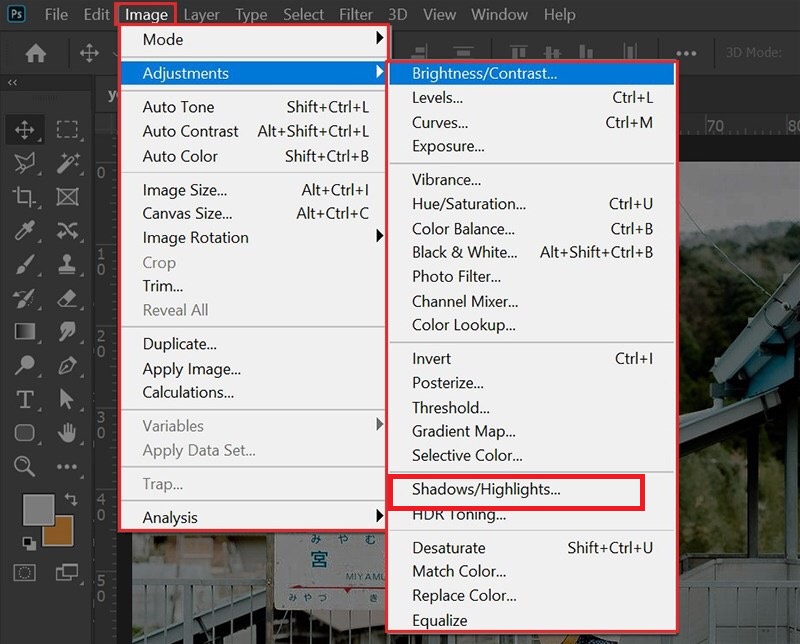Select the Dodge tool
Viewport: 800px width, 644px height.
tap(24, 365)
